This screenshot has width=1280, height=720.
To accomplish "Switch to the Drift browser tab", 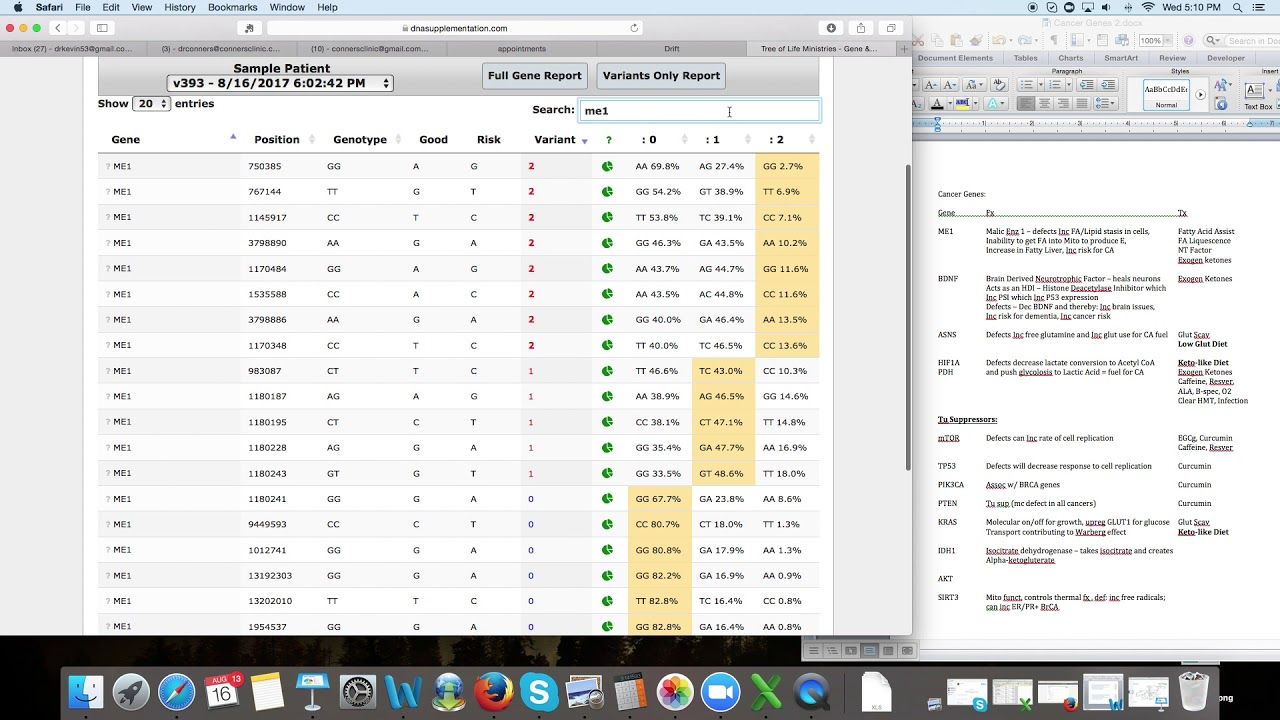I will tap(671, 48).
